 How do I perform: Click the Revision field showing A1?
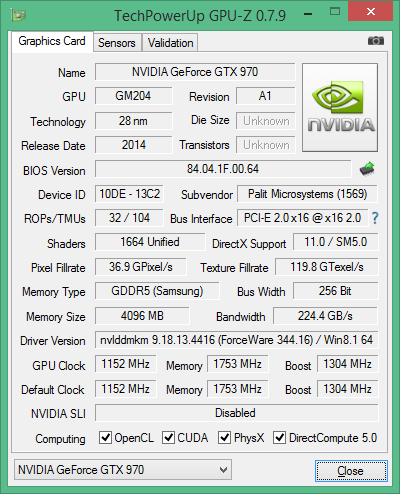[266, 96]
